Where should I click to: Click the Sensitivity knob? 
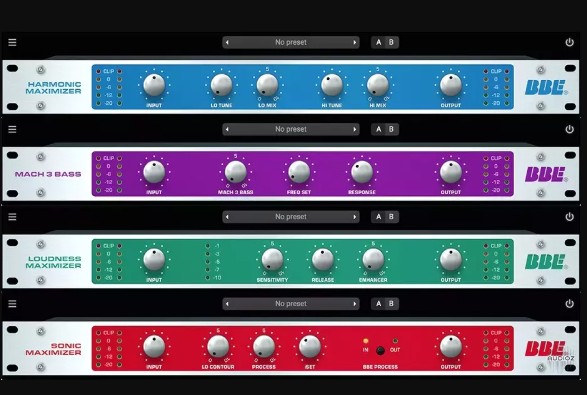pos(272,259)
